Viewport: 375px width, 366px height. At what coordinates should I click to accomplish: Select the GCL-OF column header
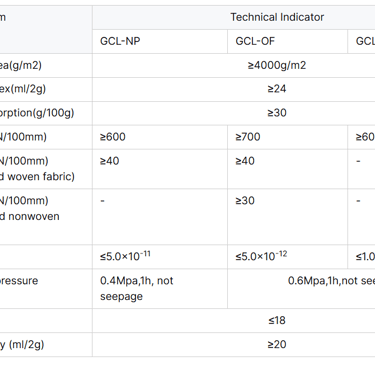tap(288, 41)
